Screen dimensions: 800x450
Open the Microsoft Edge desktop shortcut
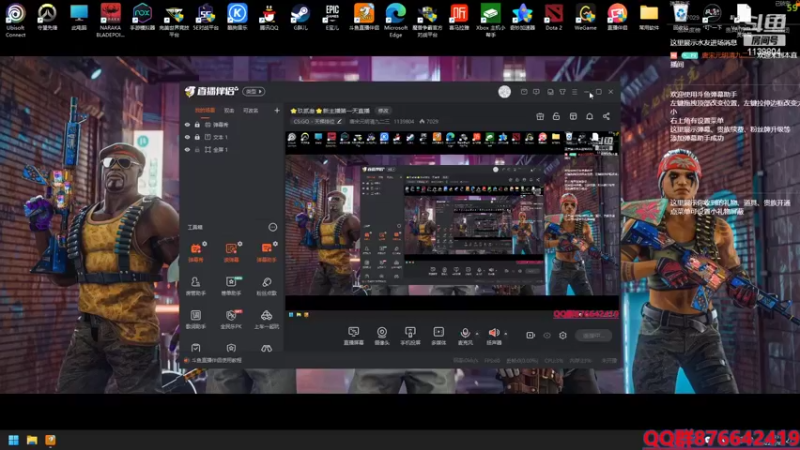click(395, 20)
